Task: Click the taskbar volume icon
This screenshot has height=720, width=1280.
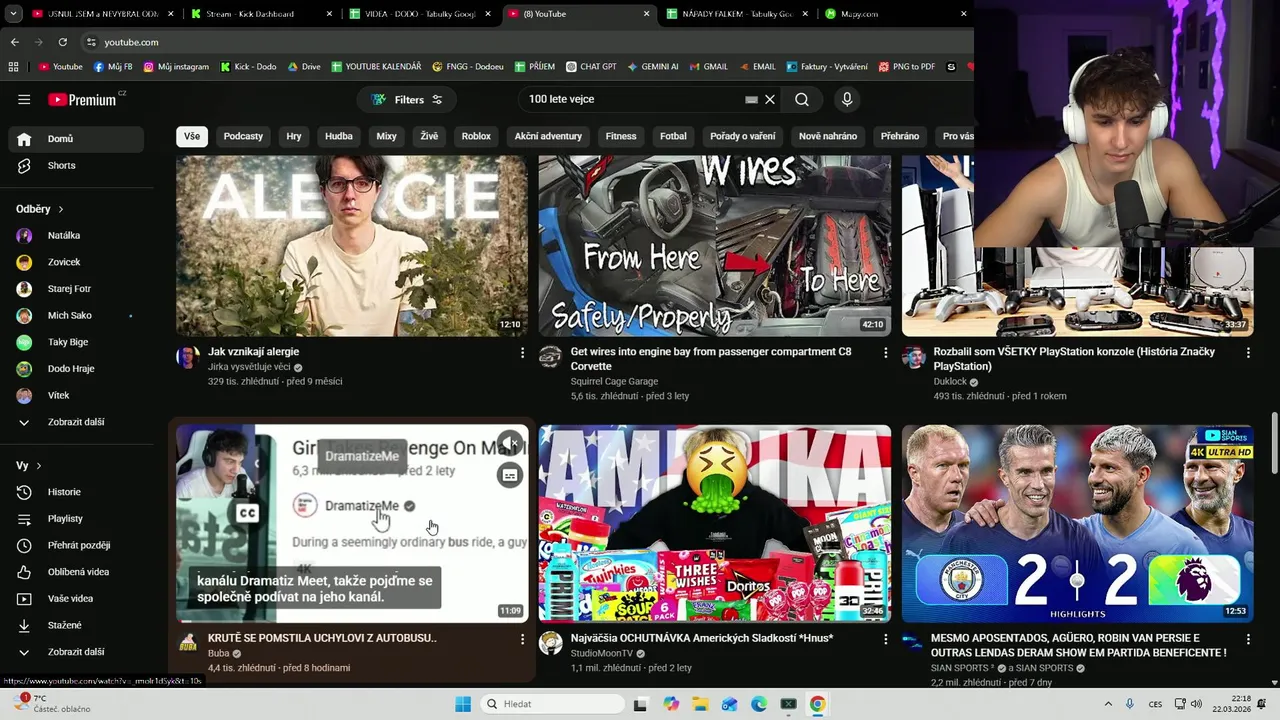Action: 1197,704
